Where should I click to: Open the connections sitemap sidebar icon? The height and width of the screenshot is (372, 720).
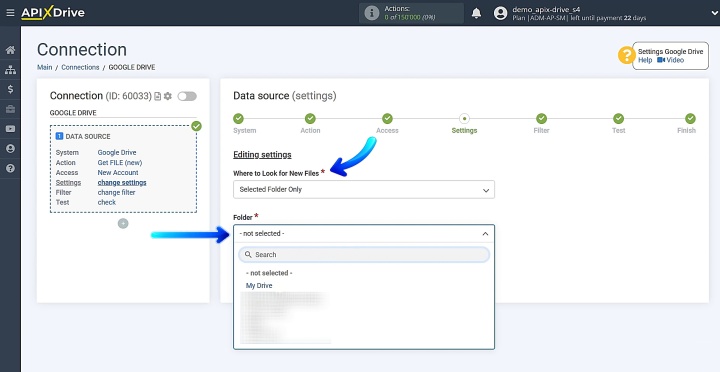tap(10, 70)
